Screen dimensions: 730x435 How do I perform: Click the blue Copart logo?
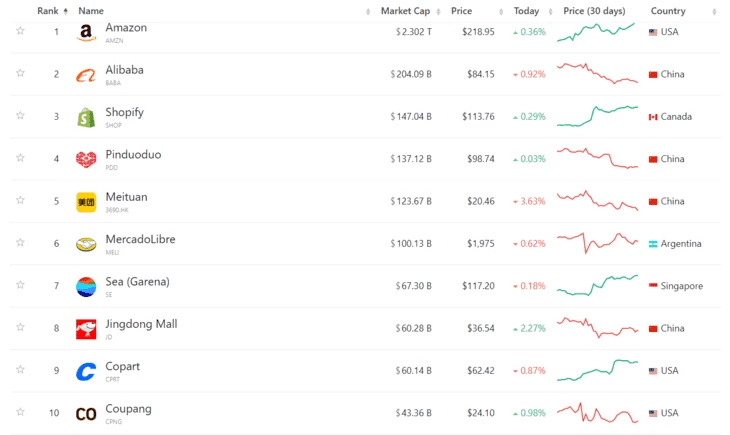tap(86, 371)
